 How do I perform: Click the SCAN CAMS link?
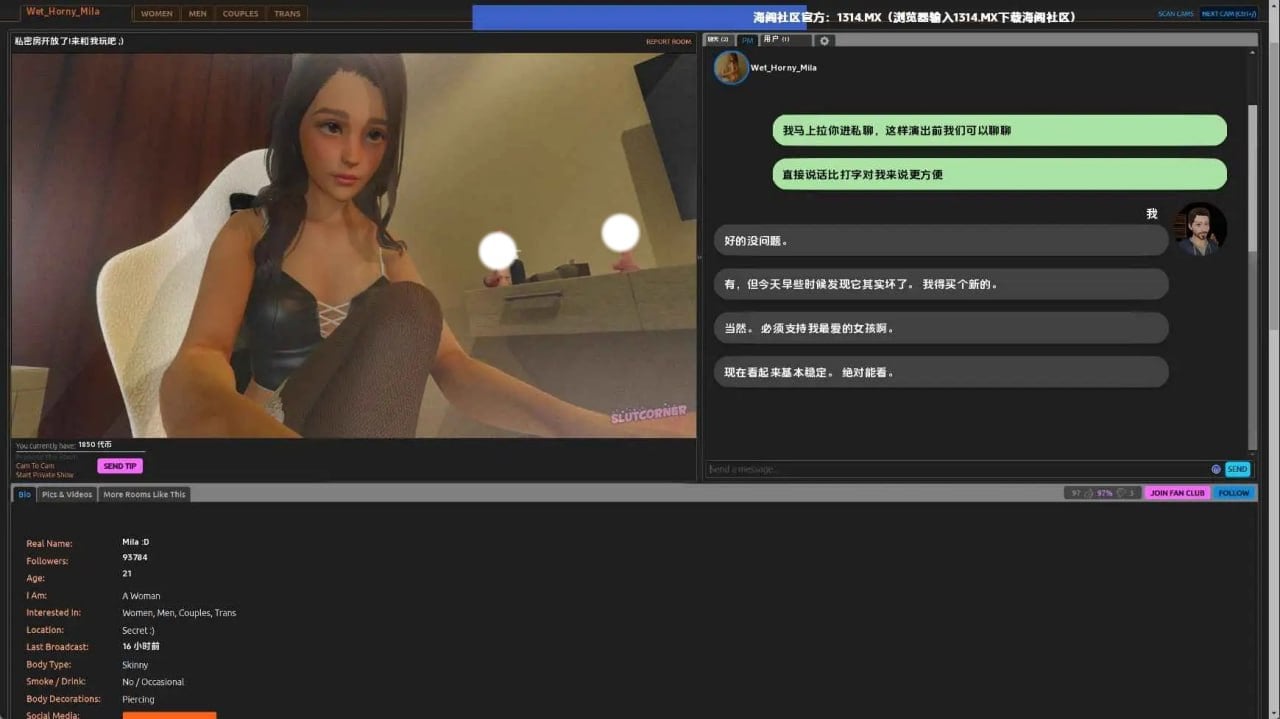click(x=1175, y=14)
